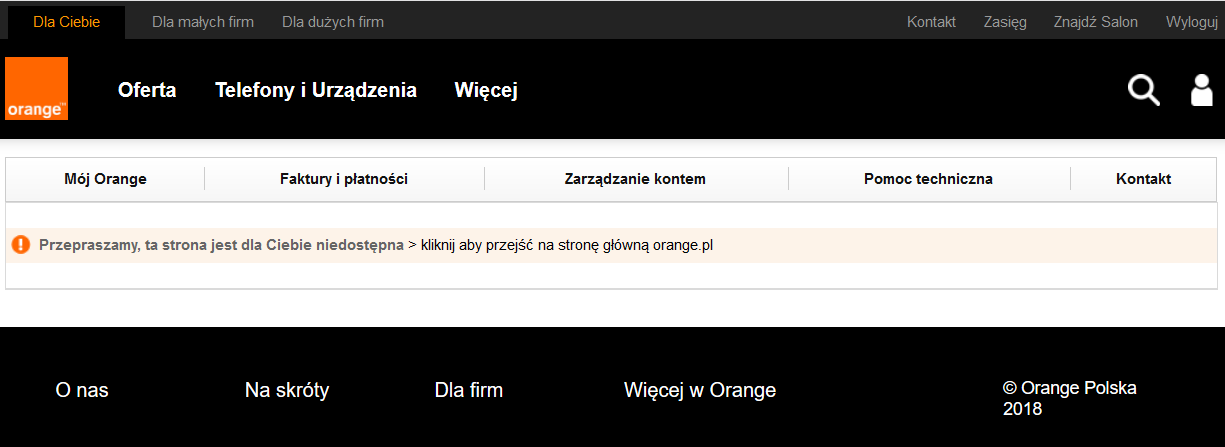This screenshot has width=1225, height=447.
Task: Select the Dla Ciebie tab
Action: coord(66,22)
